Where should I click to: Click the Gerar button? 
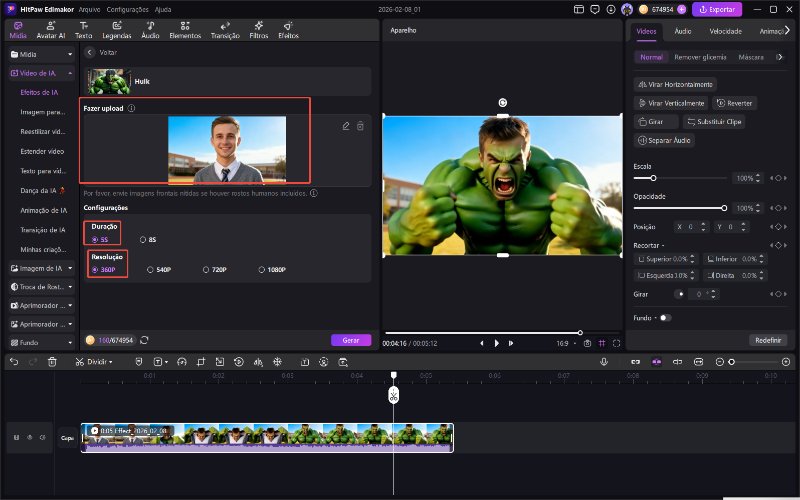click(351, 340)
